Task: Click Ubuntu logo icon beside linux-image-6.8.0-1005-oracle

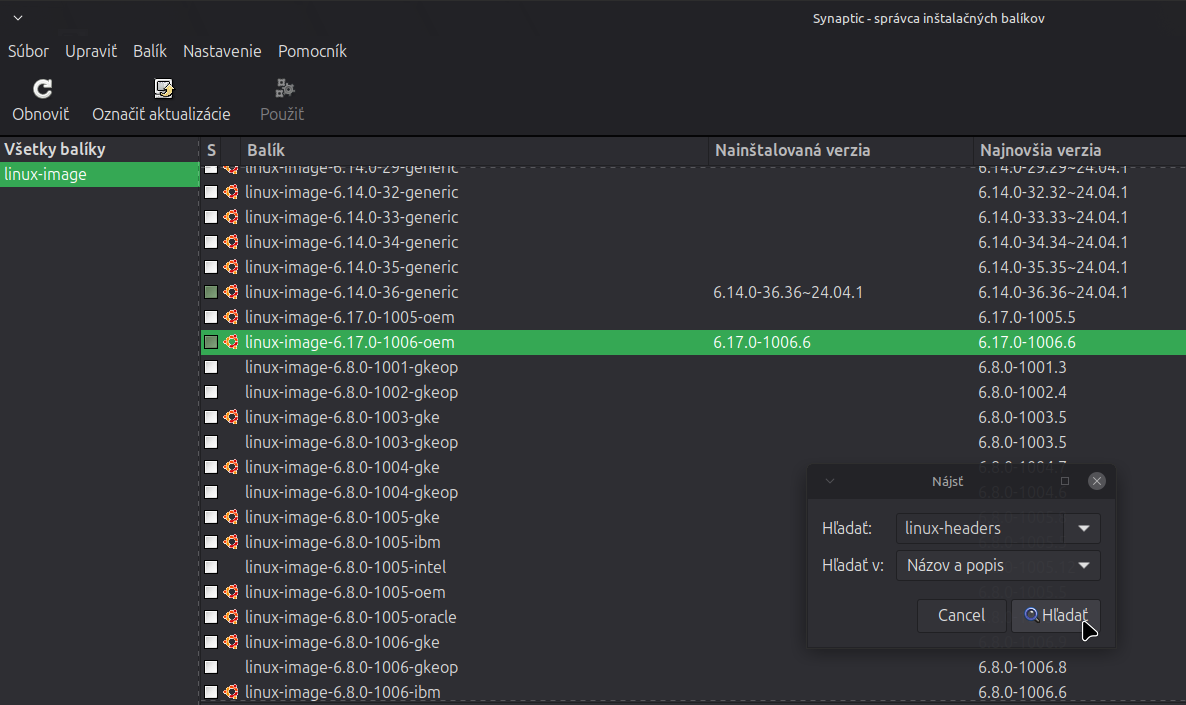Action: tap(231, 617)
